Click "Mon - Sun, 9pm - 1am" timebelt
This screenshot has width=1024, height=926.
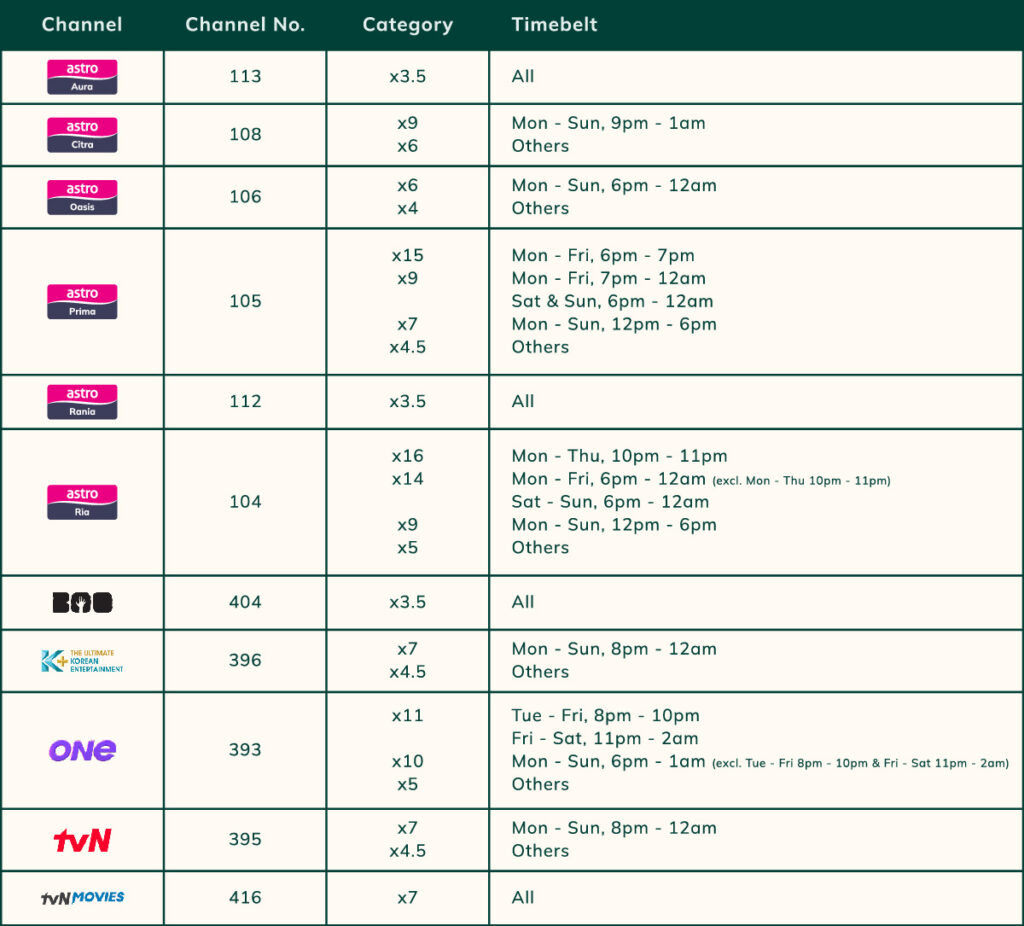pyautogui.click(x=609, y=123)
